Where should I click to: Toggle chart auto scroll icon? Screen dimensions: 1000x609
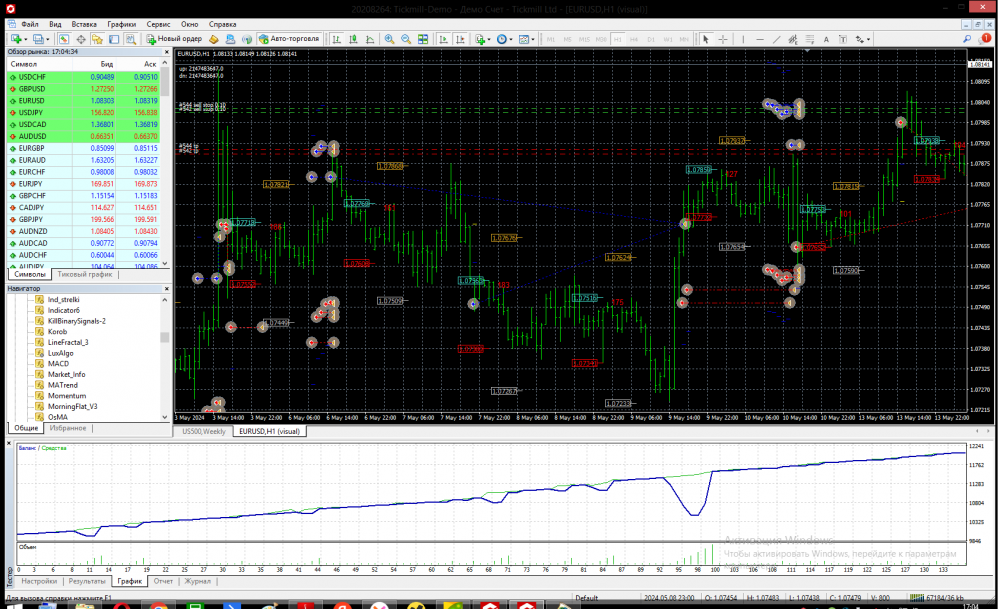coord(443,39)
